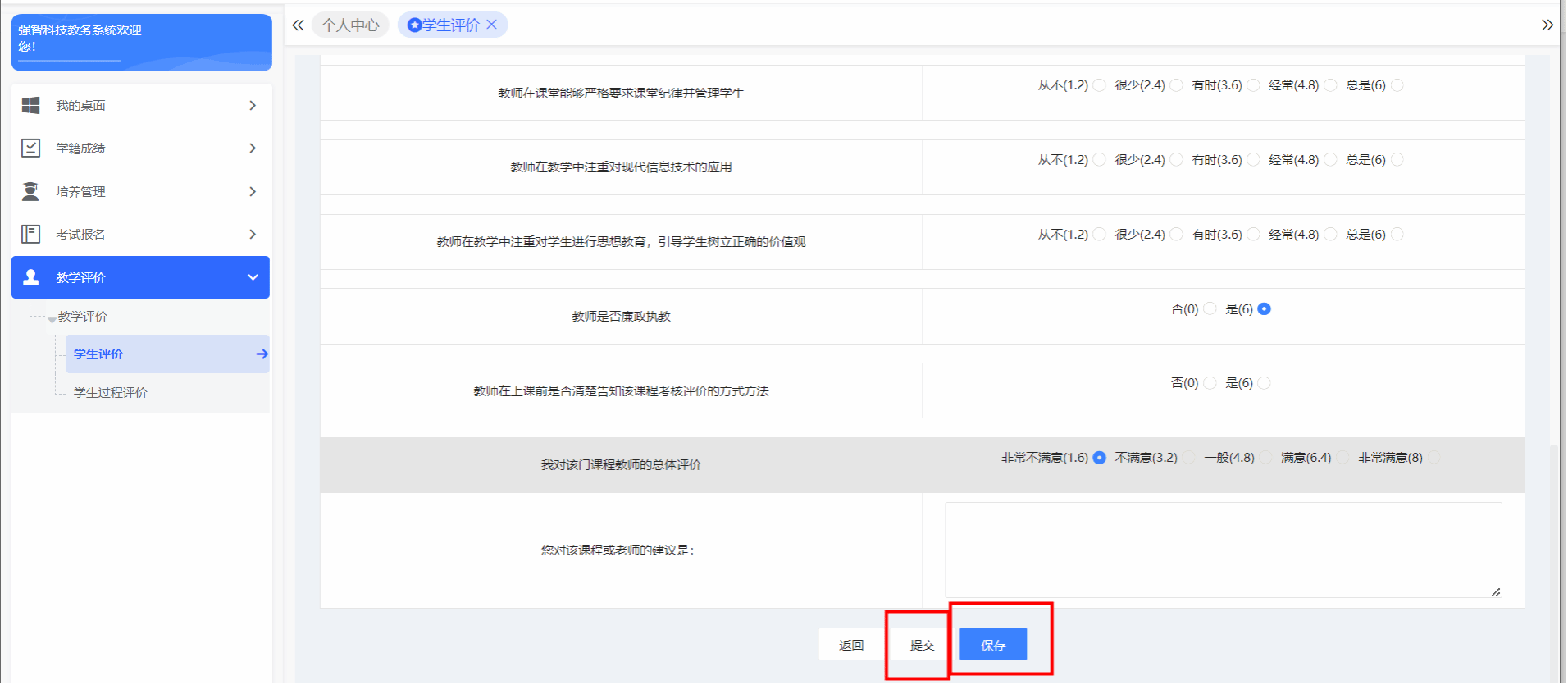Click the 学籍成绩 checkmark icon
The image size is (1568, 685).
(x=30, y=148)
